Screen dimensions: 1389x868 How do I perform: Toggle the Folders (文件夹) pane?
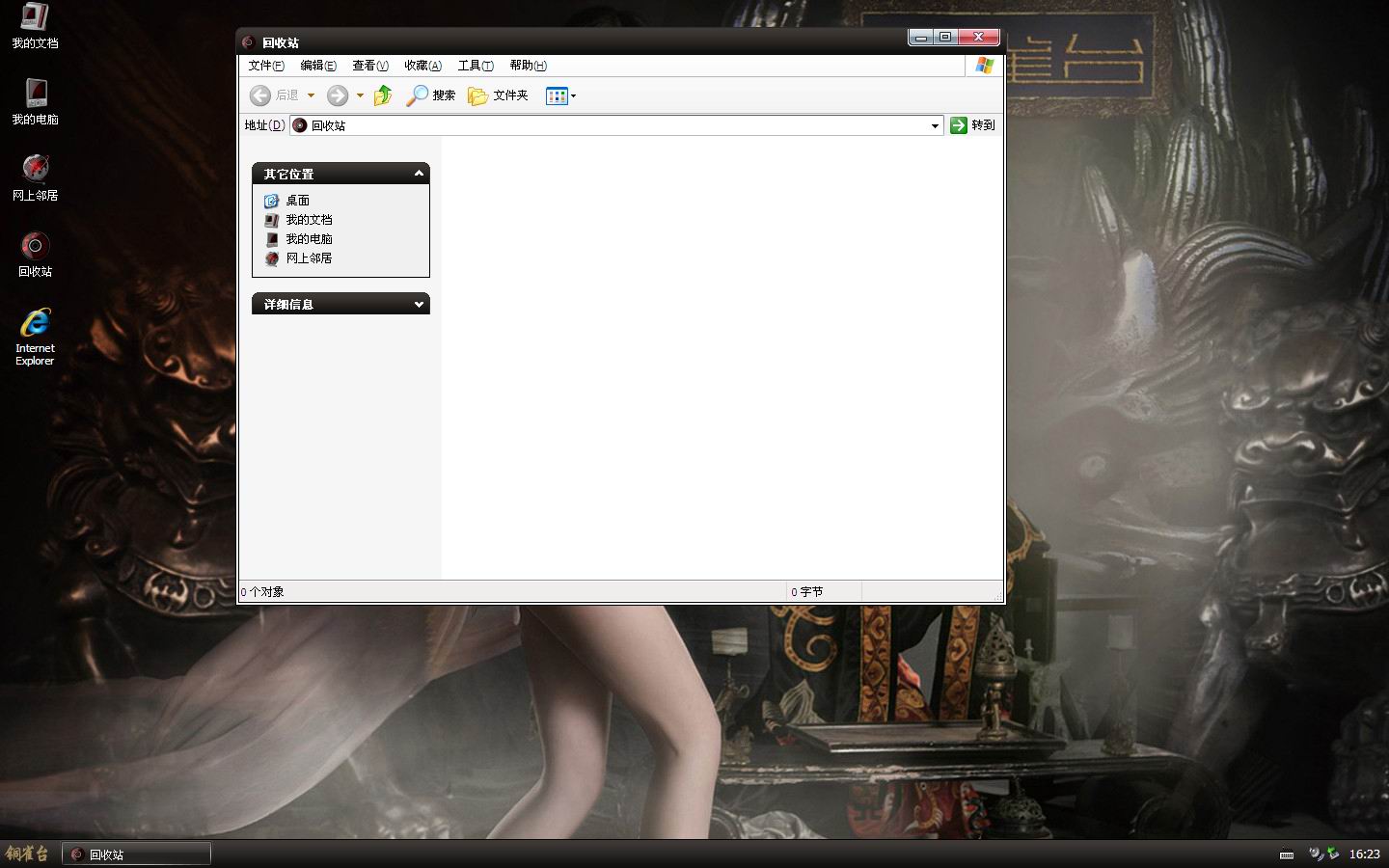pyautogui.click(x=498, y=95)
